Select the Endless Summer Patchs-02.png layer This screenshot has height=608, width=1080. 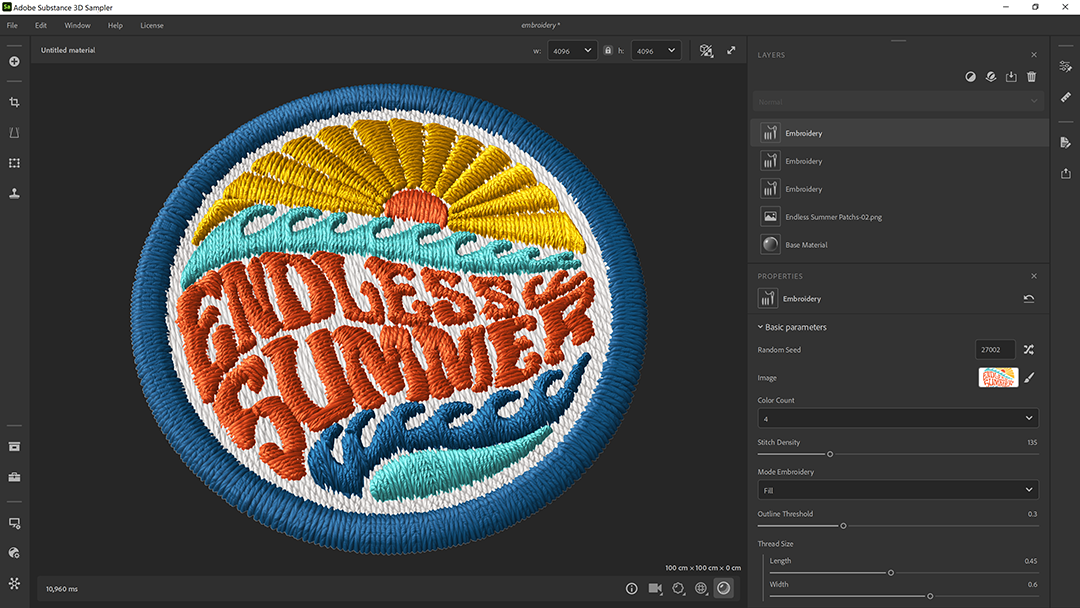[x=833, y=217]
